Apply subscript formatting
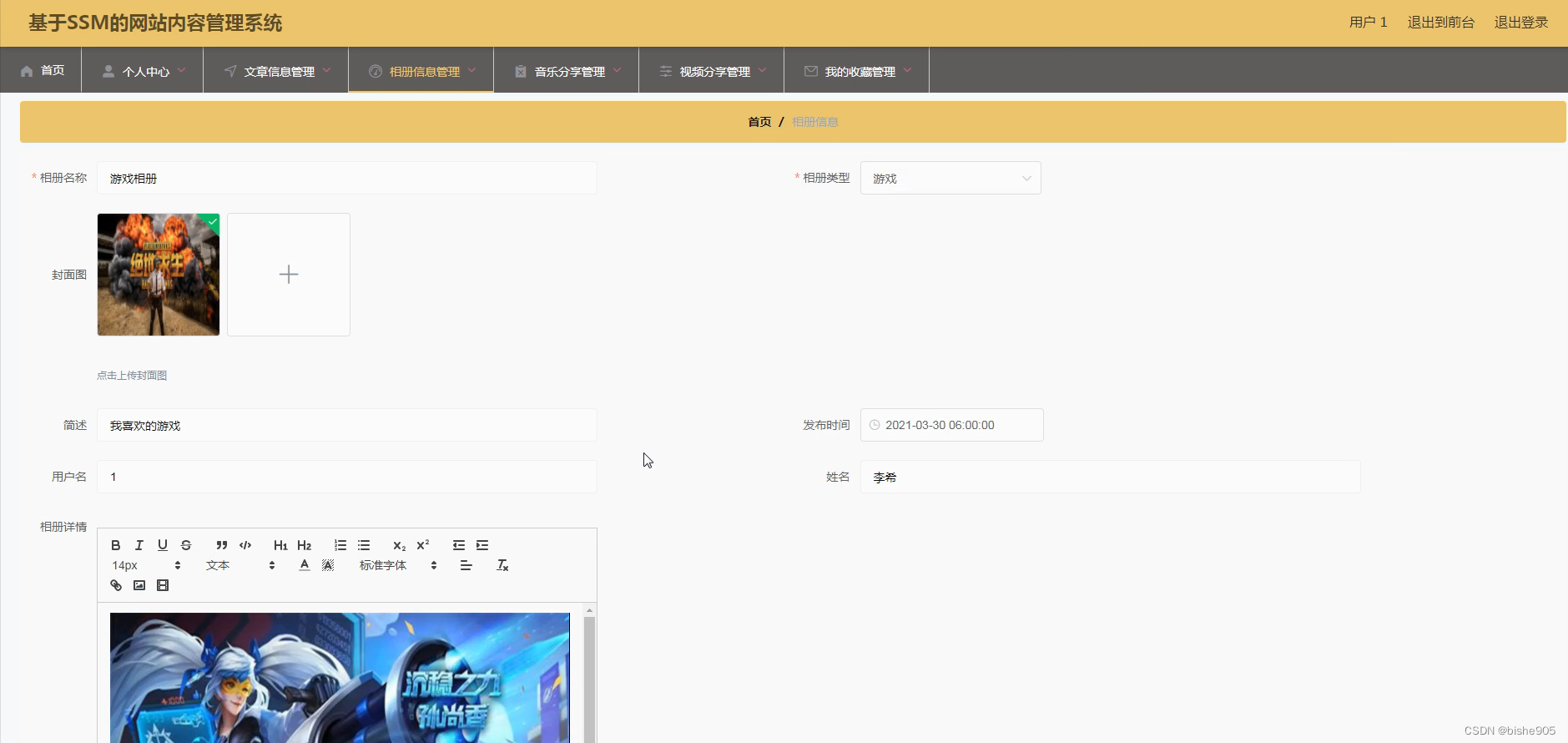 click(x=399, y=545)
